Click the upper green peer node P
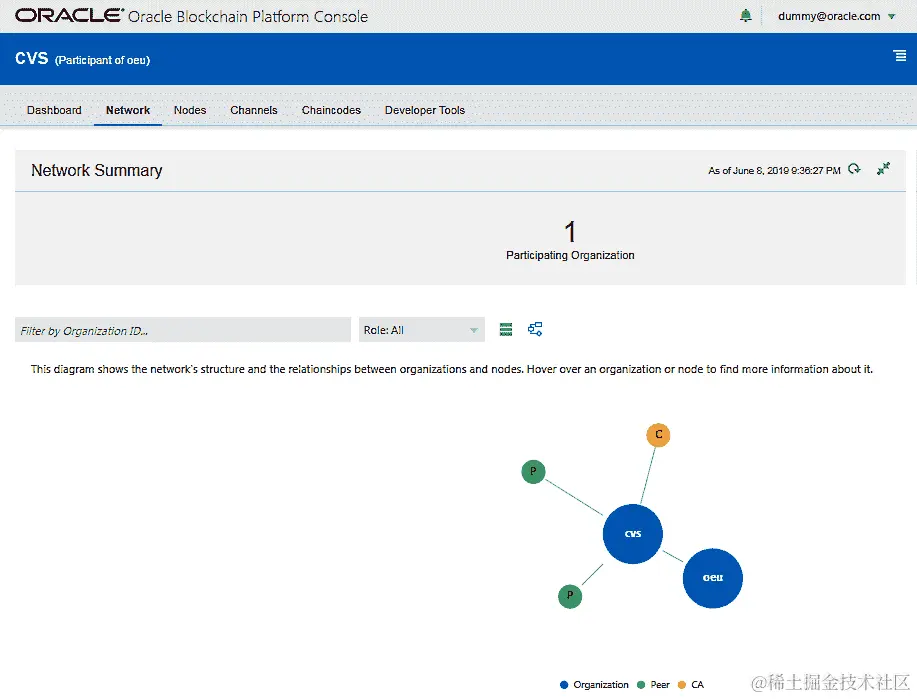Viewport: 917px width, 699px height. (x=533, y=471)
